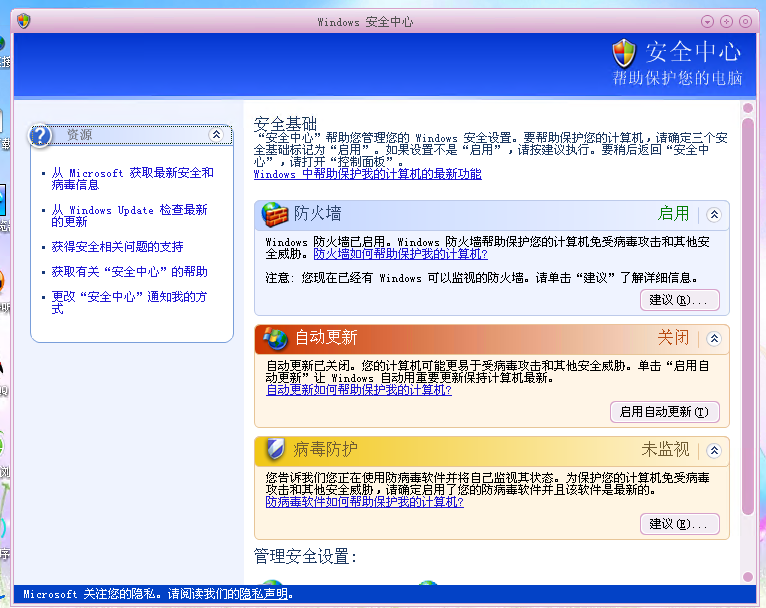Collapse the 病毒防护 section
766x608 pixels.
point(714,450)
